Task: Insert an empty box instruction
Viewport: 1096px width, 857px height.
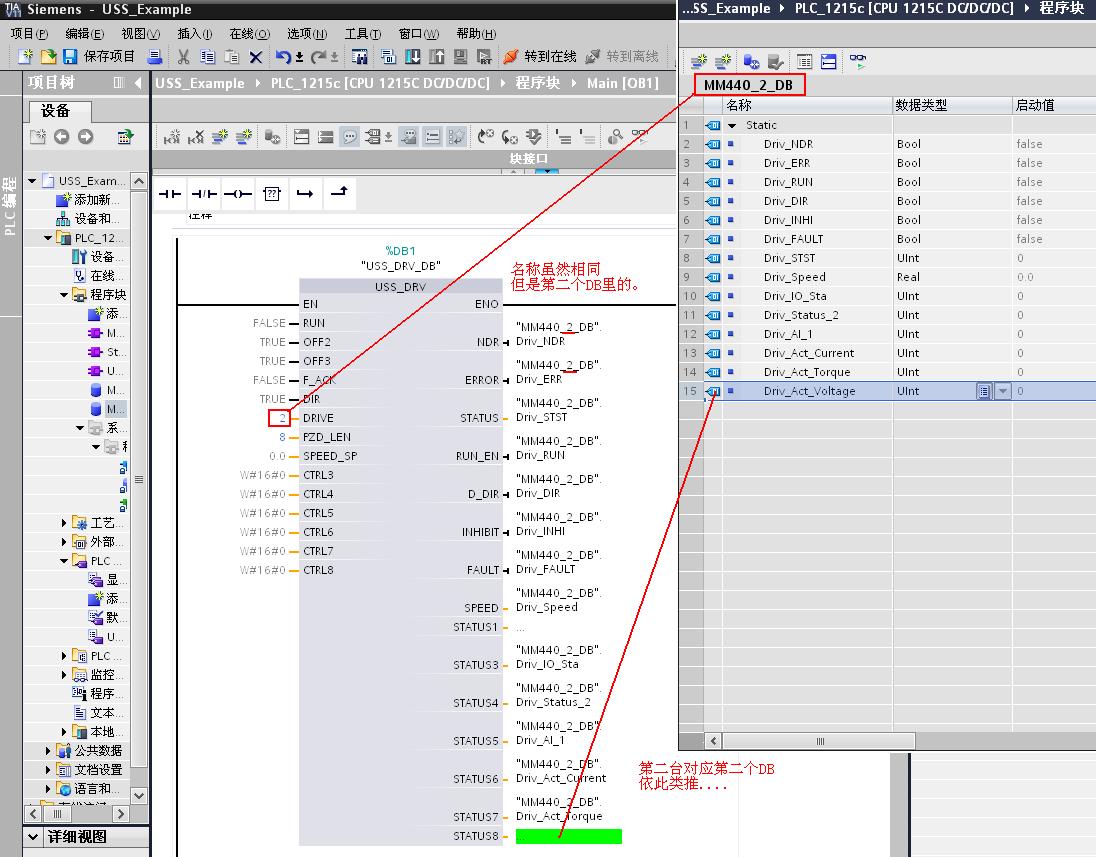Action: (x=272, y=194)
